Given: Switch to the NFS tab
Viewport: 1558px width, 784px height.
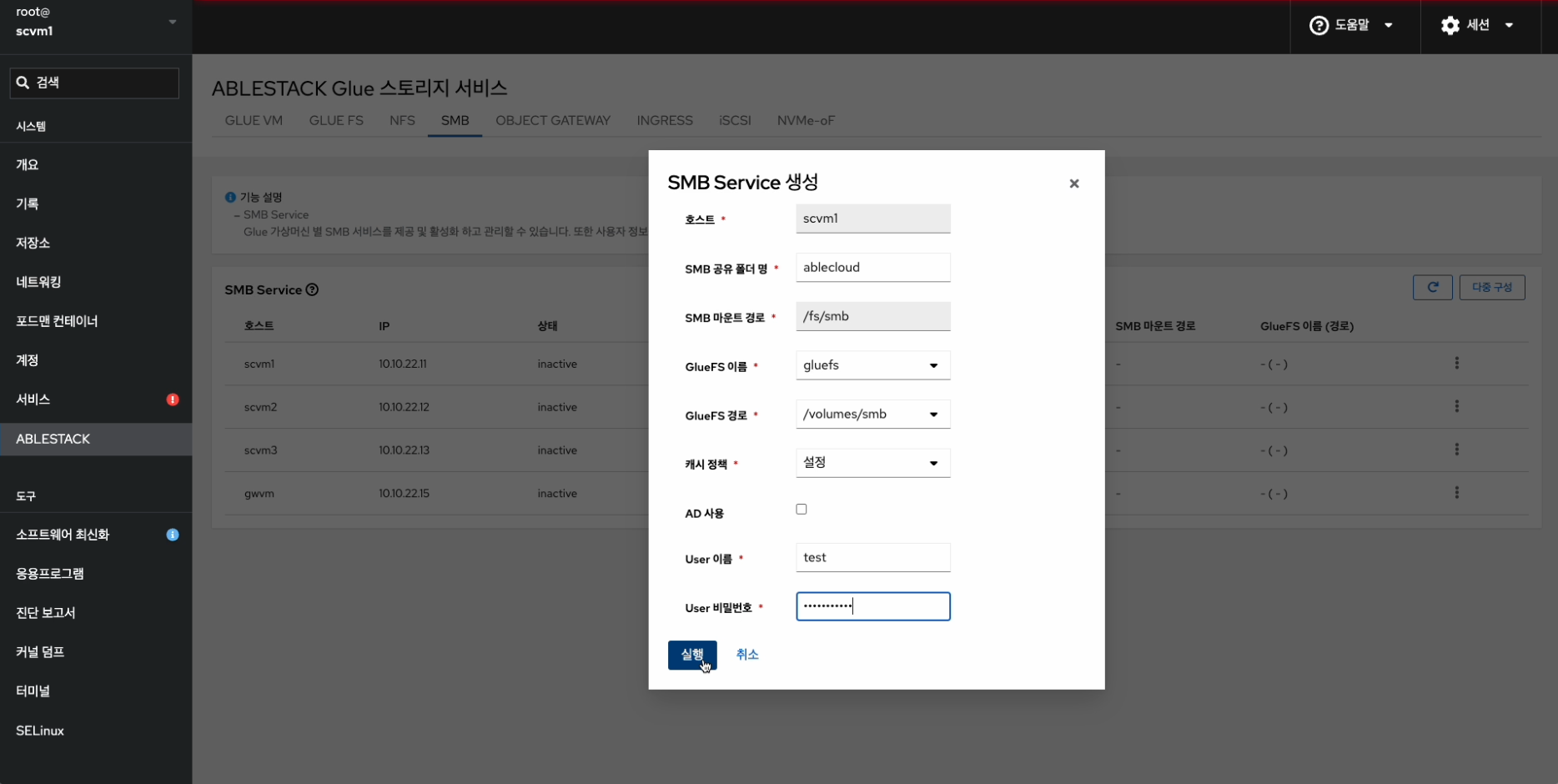Looking at the screenshot, I should pos(402,121).
